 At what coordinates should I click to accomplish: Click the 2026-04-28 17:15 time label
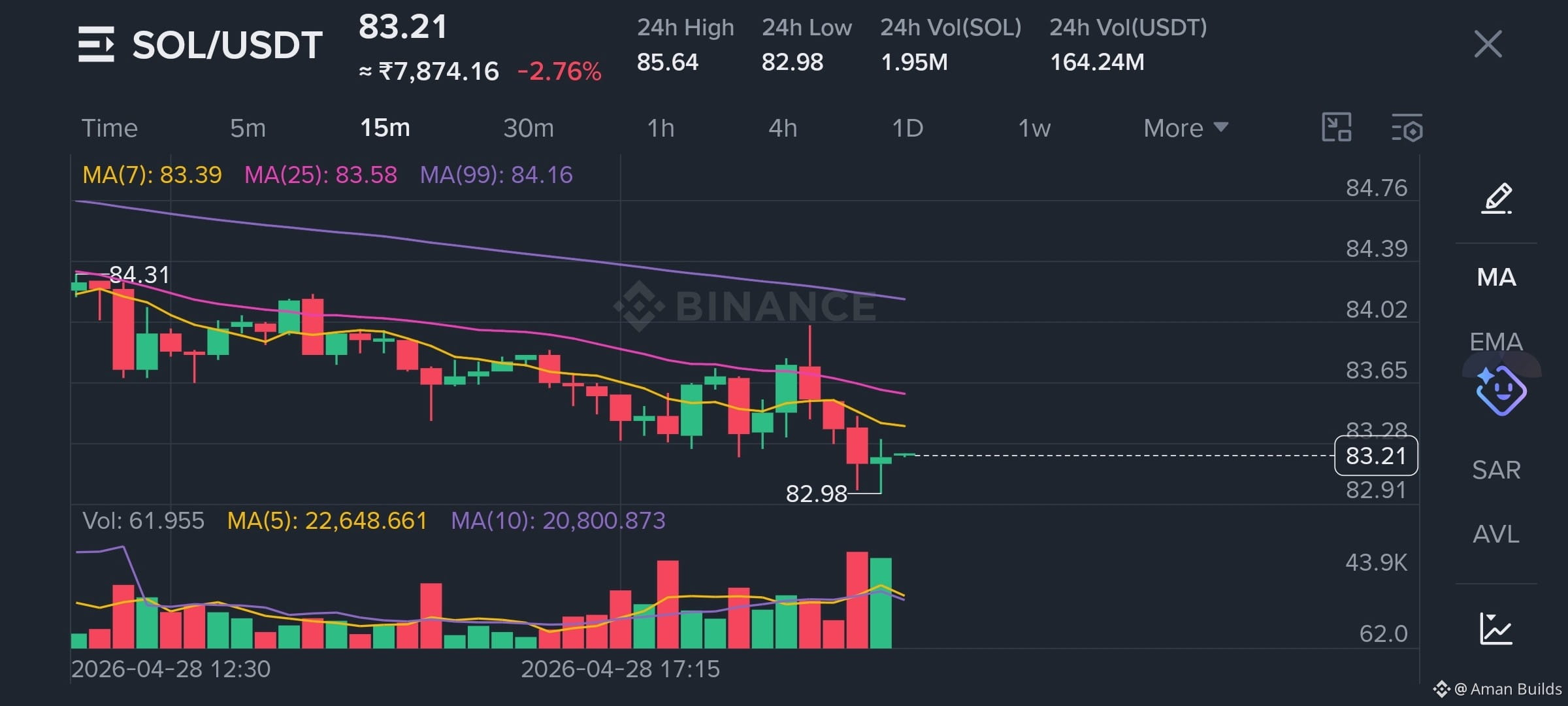point(620,669)
